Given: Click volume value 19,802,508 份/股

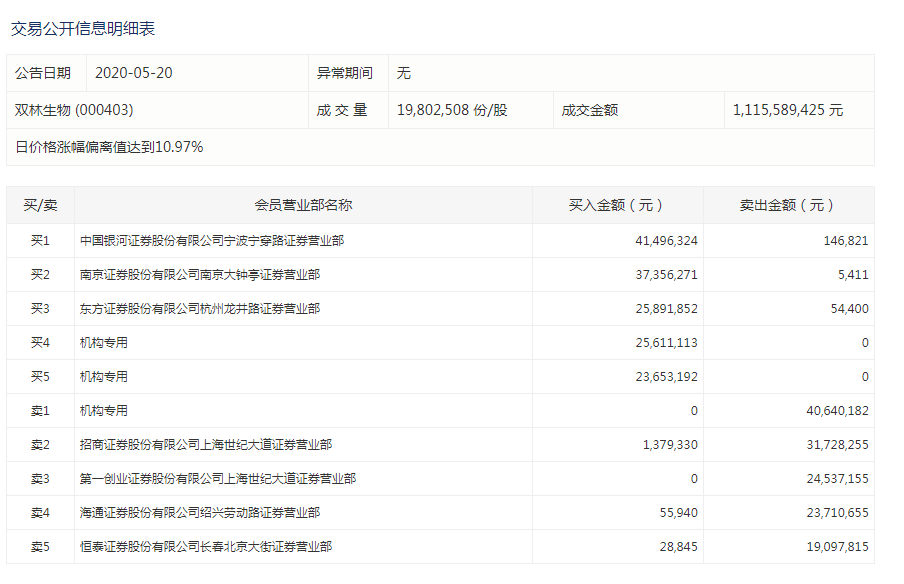Looking at the screenshot, I should point(452,110).
